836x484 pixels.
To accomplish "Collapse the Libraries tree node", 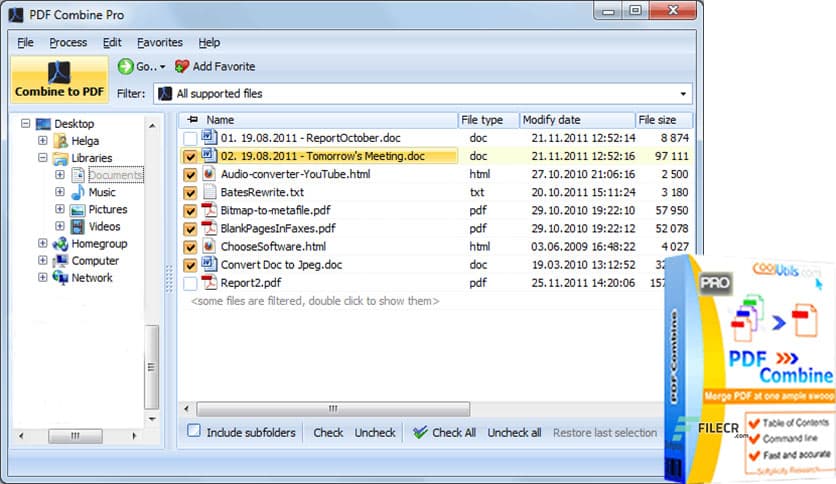I will tap(43, 158).
